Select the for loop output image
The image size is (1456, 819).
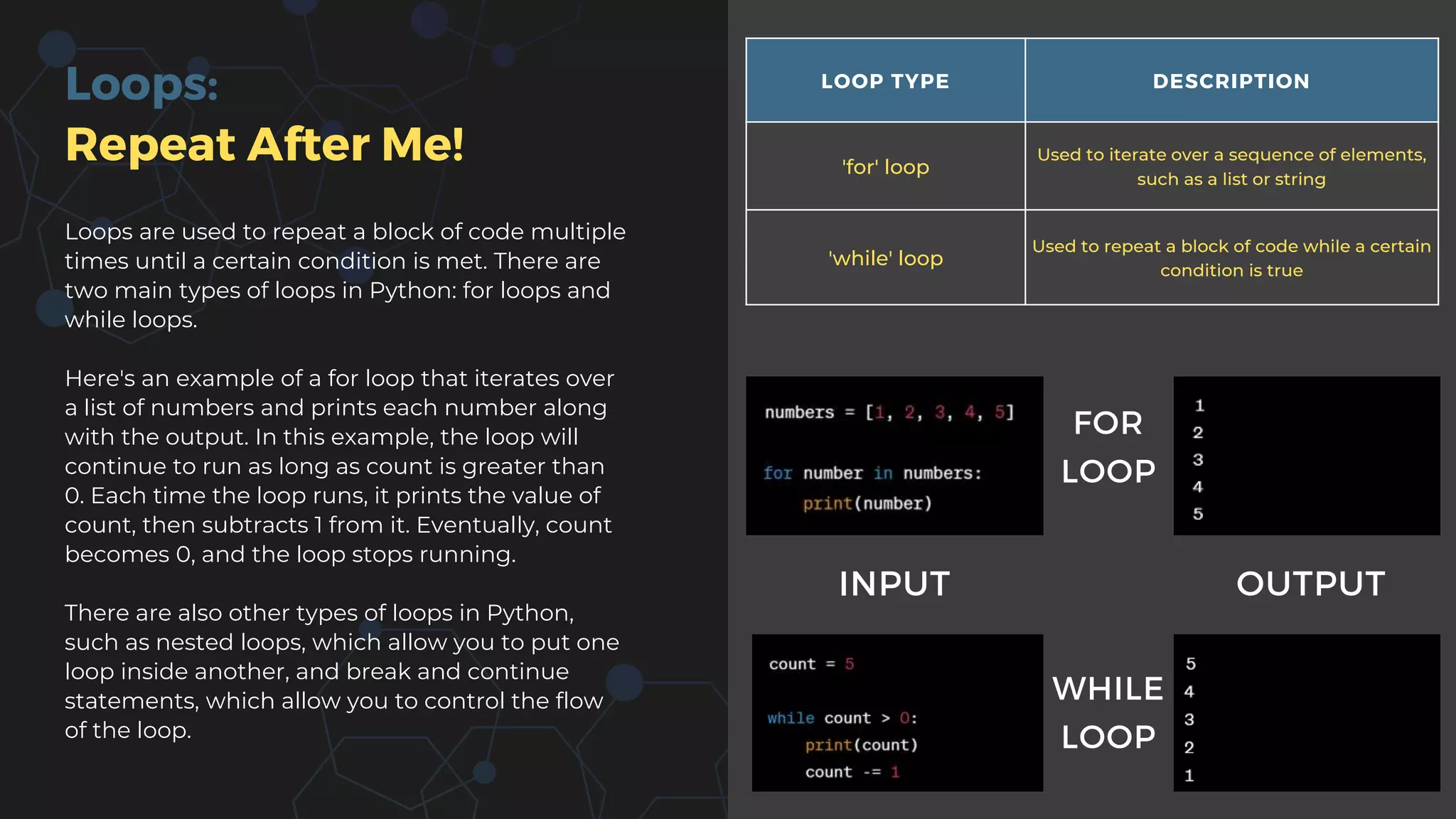point(1306,456)
